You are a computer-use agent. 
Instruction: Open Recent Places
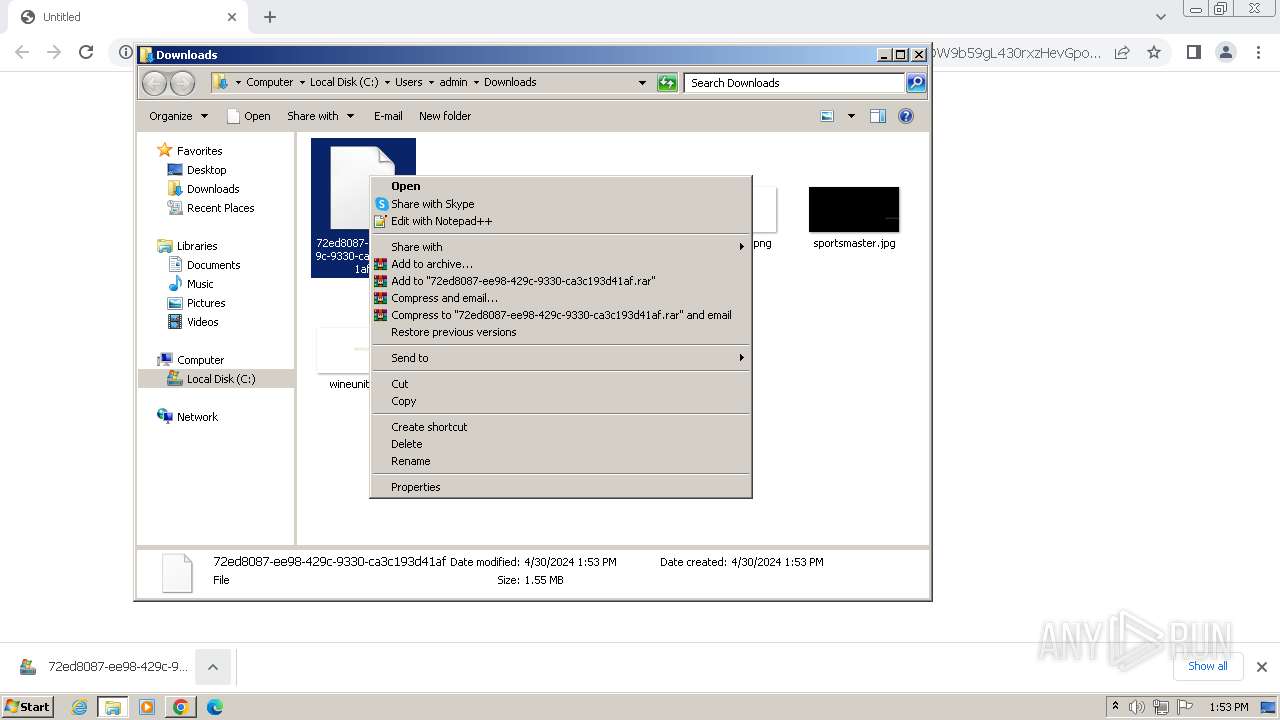pyautogui.click(x=220, y=208)
